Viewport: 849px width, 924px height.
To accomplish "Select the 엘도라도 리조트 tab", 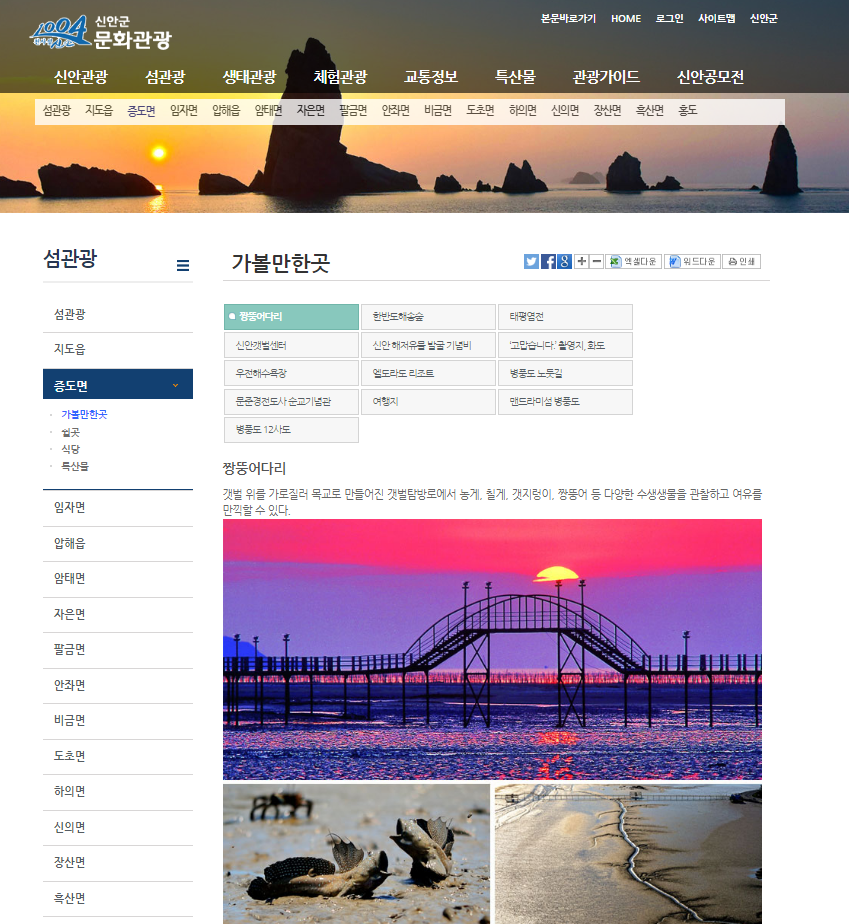I will coord(428,373).
